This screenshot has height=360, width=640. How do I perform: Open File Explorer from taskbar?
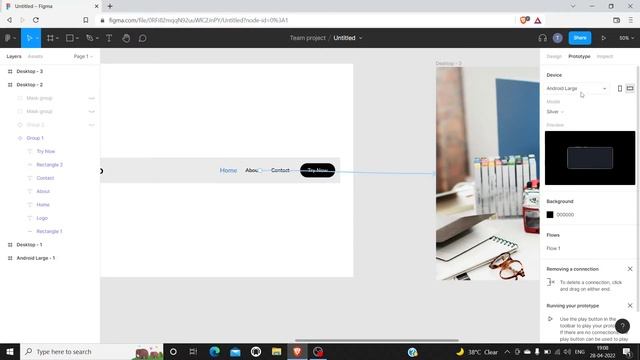click(276, 351)
